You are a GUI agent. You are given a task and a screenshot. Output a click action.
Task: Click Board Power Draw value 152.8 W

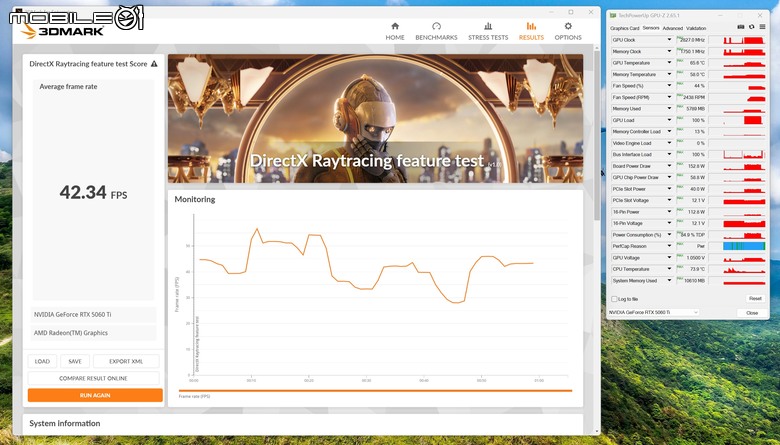pyautogui.click(x=696, y=166)
